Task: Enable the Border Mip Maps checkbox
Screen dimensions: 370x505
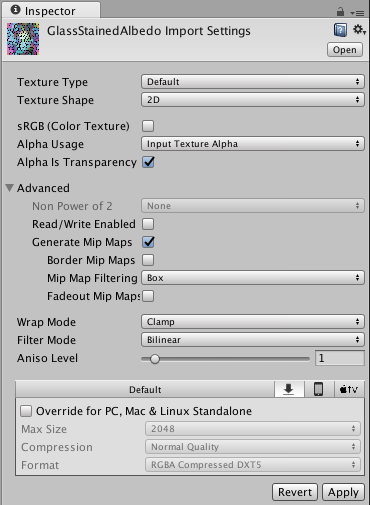Action: [x=148, y=260]
